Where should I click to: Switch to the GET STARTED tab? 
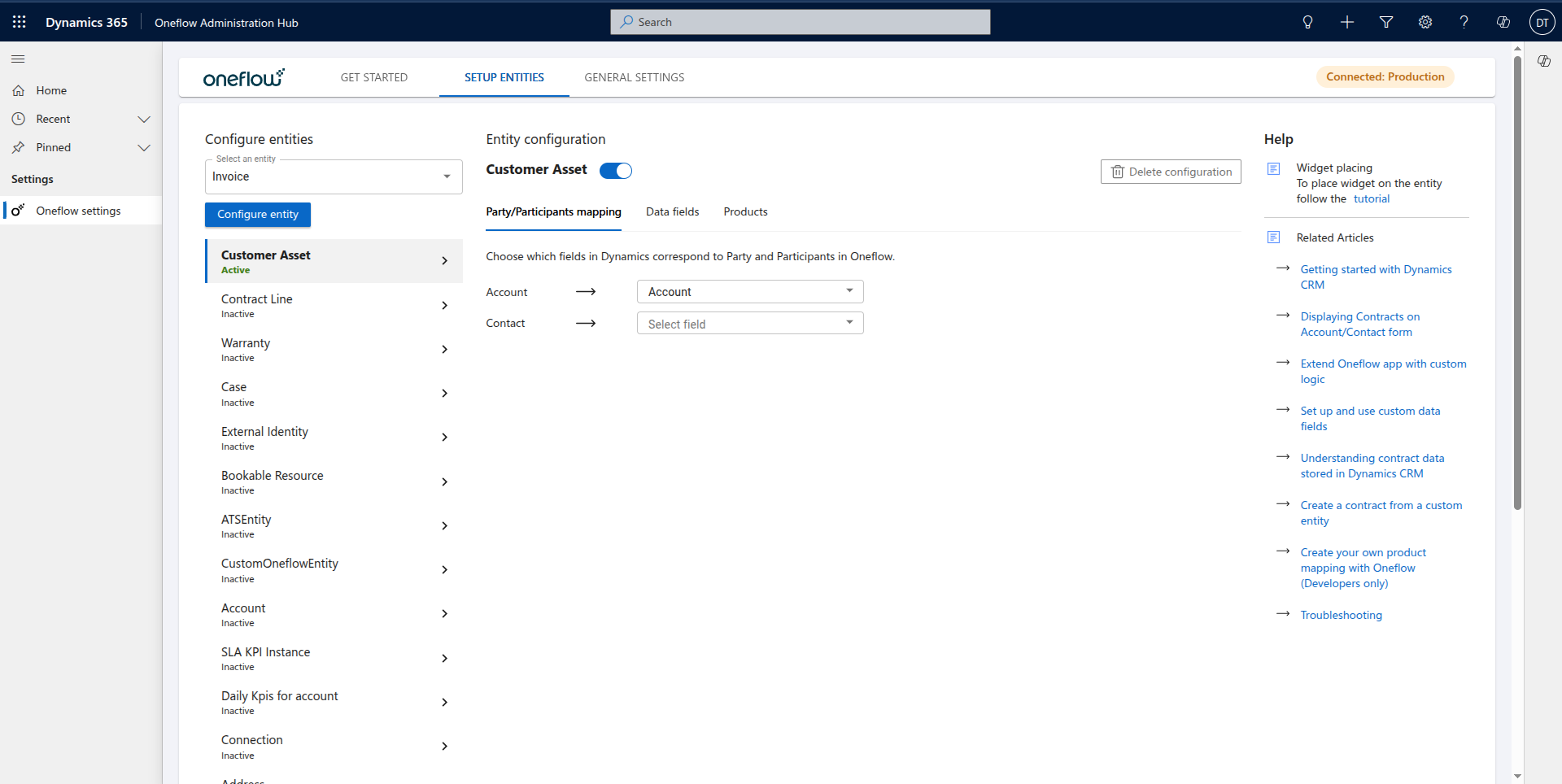(x=374, y=77)
